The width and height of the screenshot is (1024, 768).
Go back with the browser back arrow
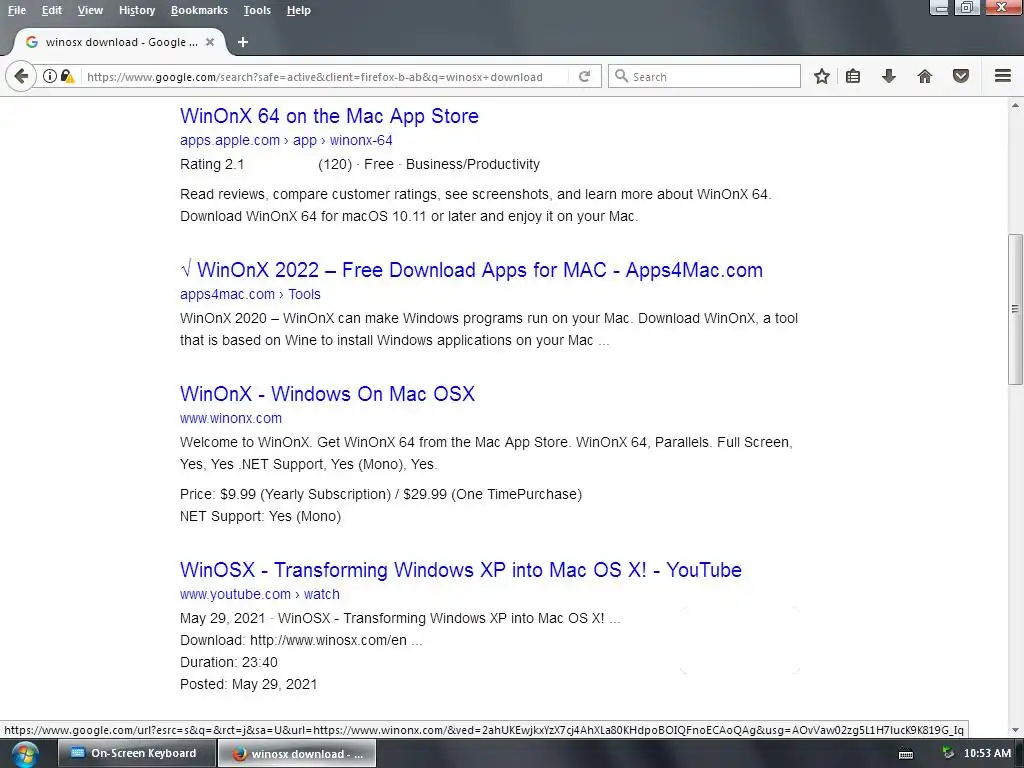(21, 76)
